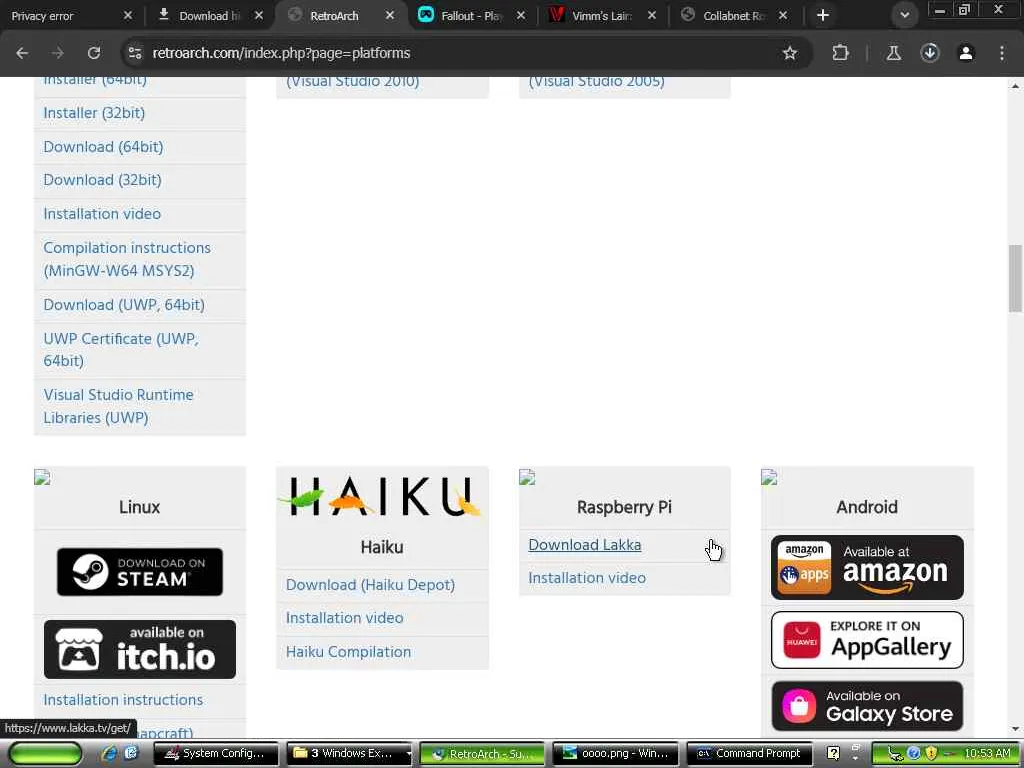Close the Fallout tab
Image resolution: width=1024 pixels, height=768 pixels.
click(x=520, y=16)
